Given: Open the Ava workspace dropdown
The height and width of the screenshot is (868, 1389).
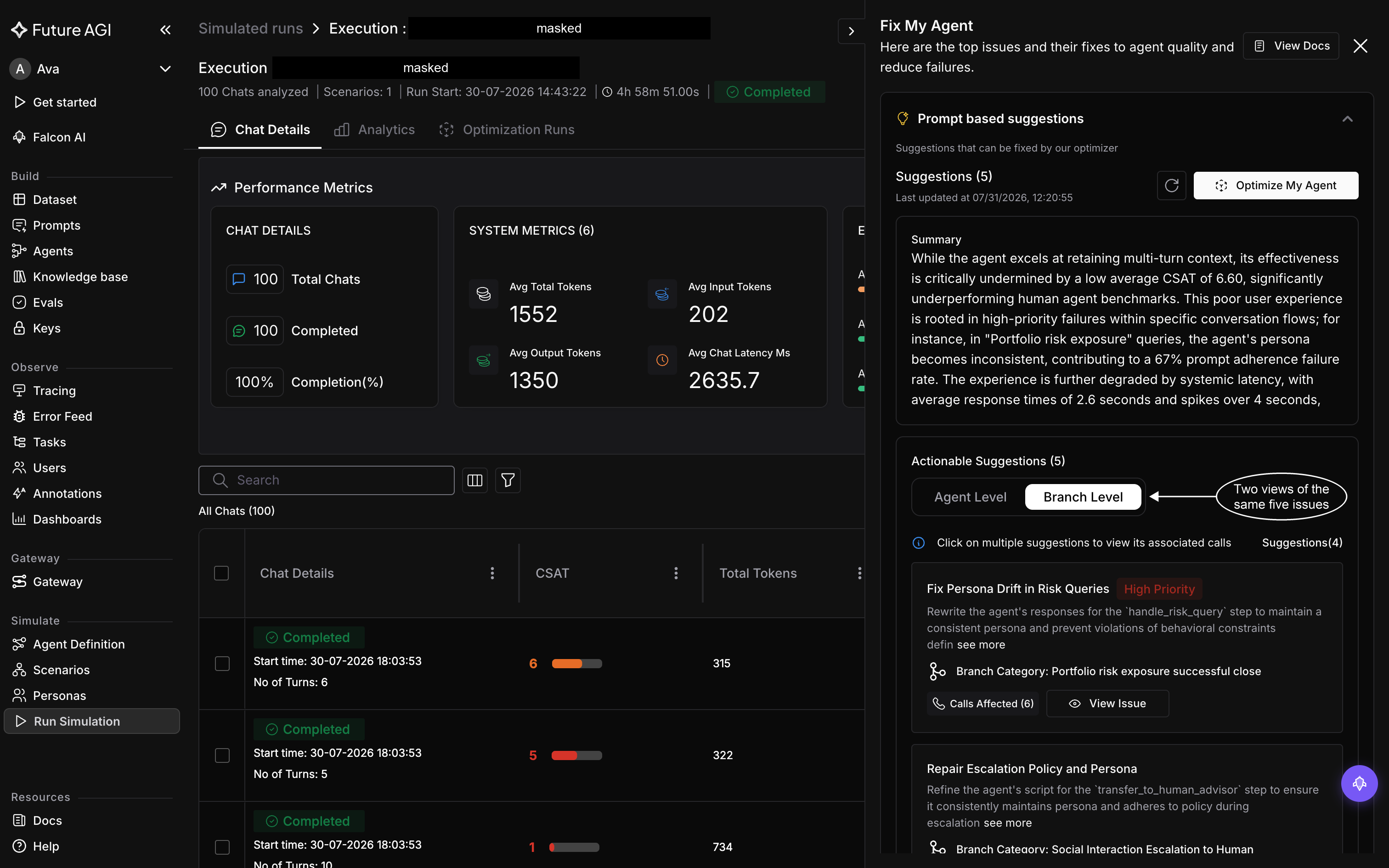Looking at the screenshot, I should 92,69.
